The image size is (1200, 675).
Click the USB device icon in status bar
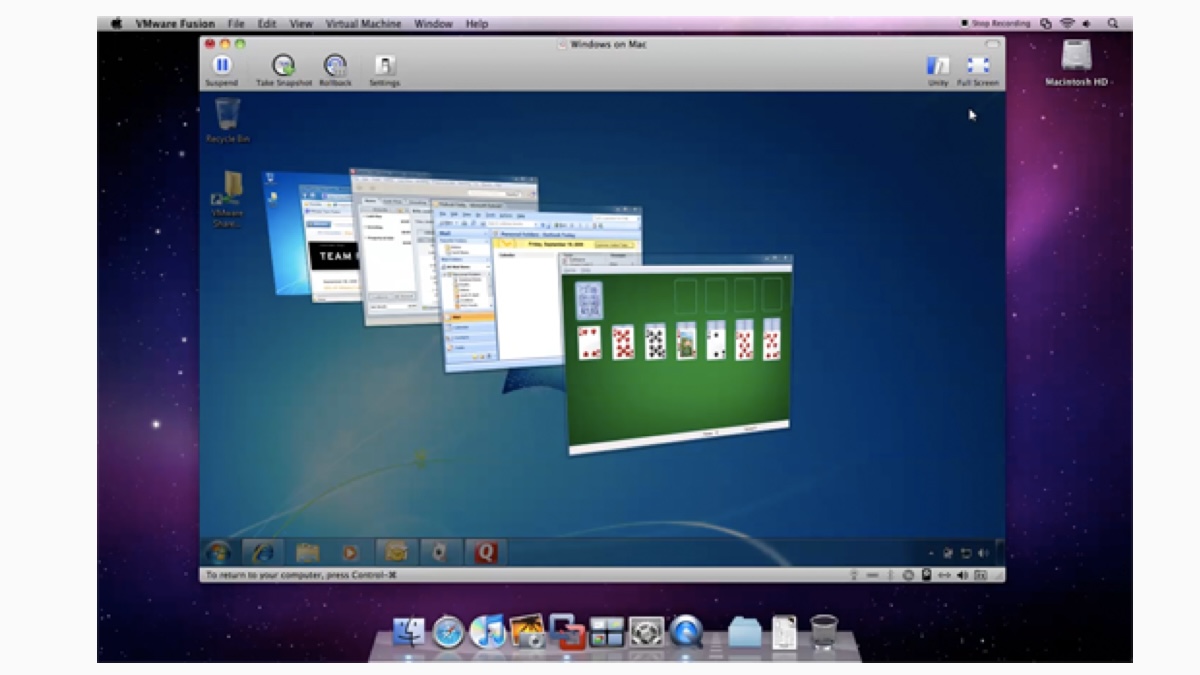854,575
